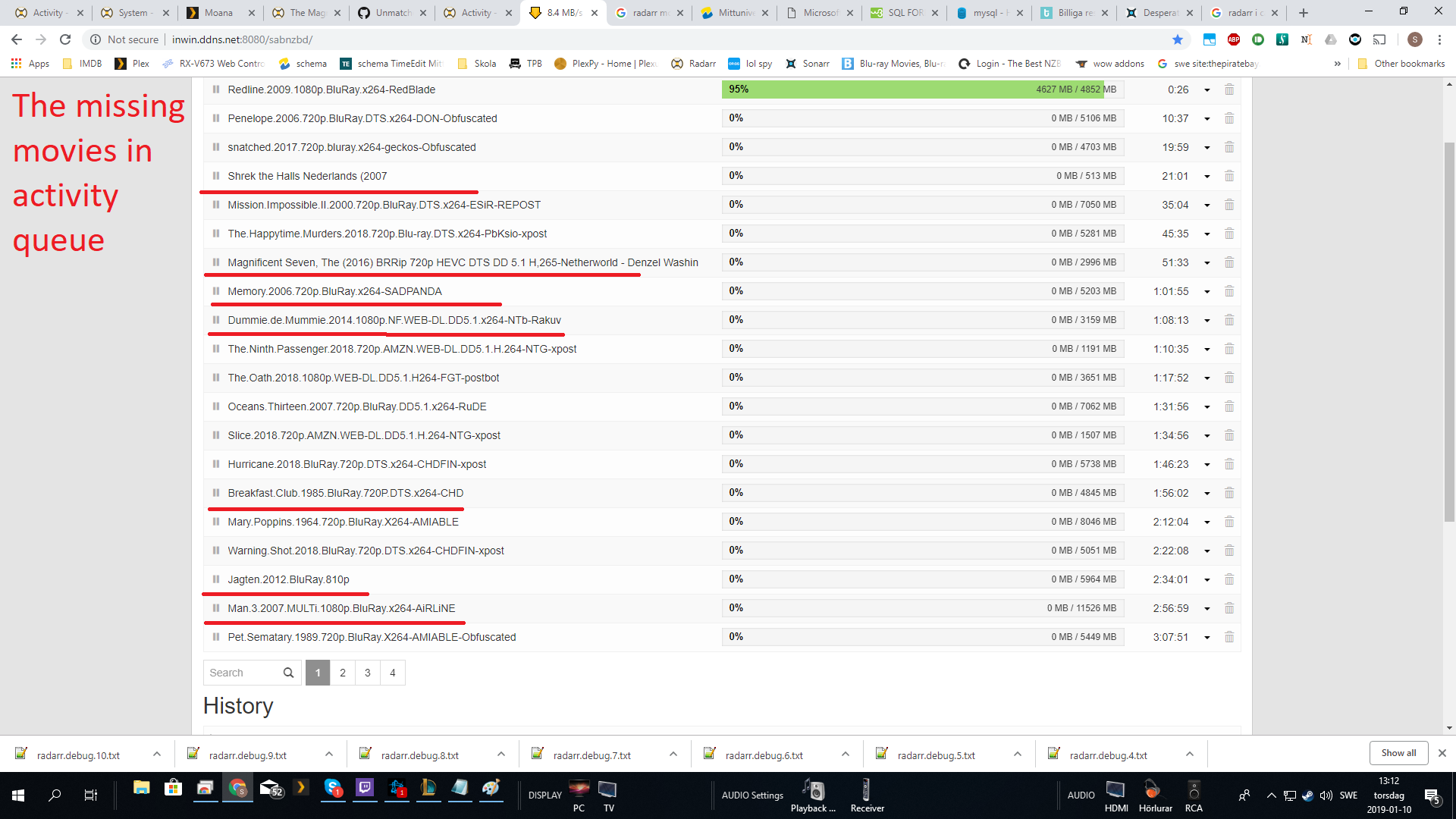Reload the SABnzbd page

tap(65, 39)
